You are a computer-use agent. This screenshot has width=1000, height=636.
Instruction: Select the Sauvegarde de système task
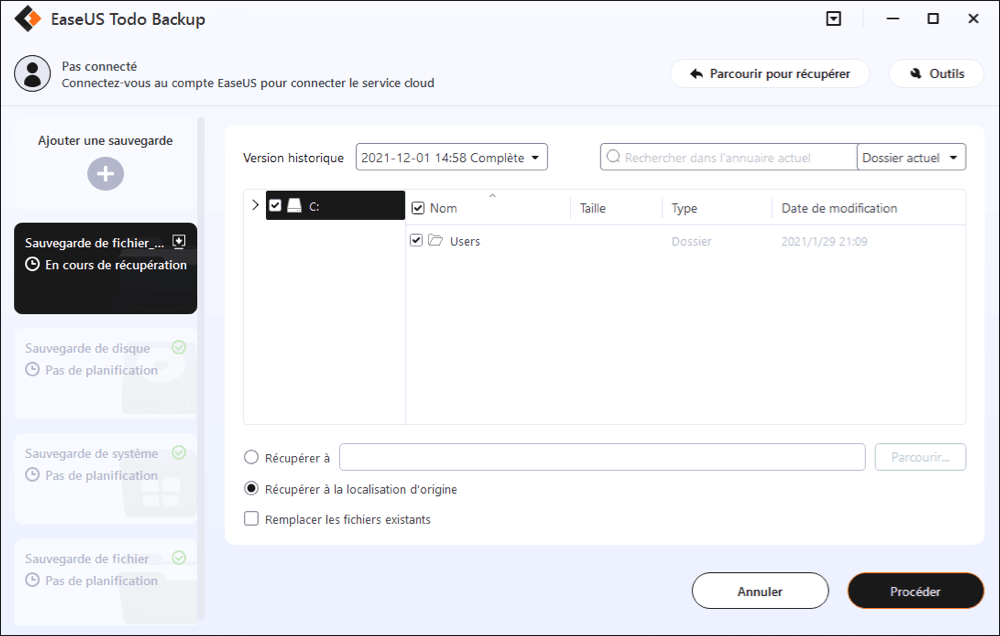click(105, 479)
